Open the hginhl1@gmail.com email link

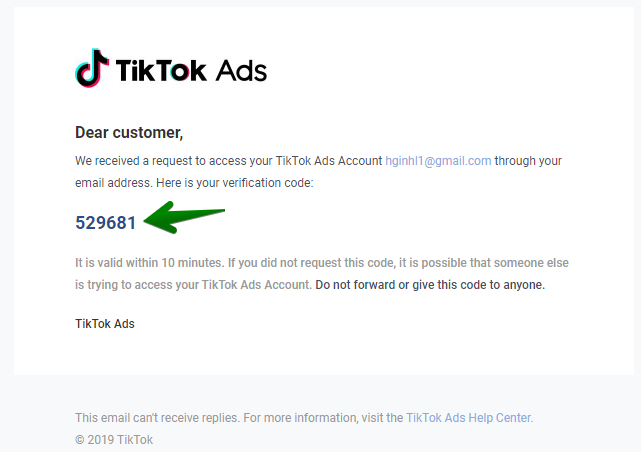pyautogui.click(x=438, y=161)
